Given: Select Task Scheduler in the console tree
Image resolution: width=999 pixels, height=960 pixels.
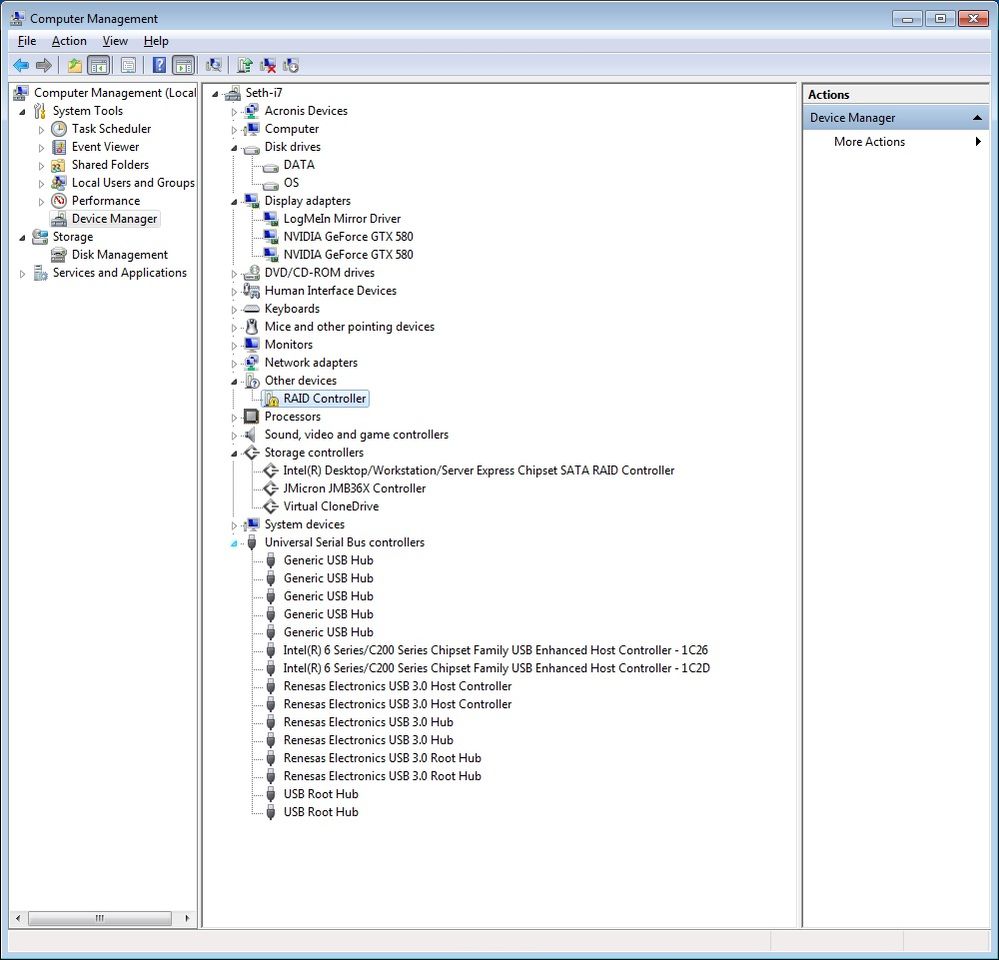Looking at the screenshot, I should coord(111,129).
